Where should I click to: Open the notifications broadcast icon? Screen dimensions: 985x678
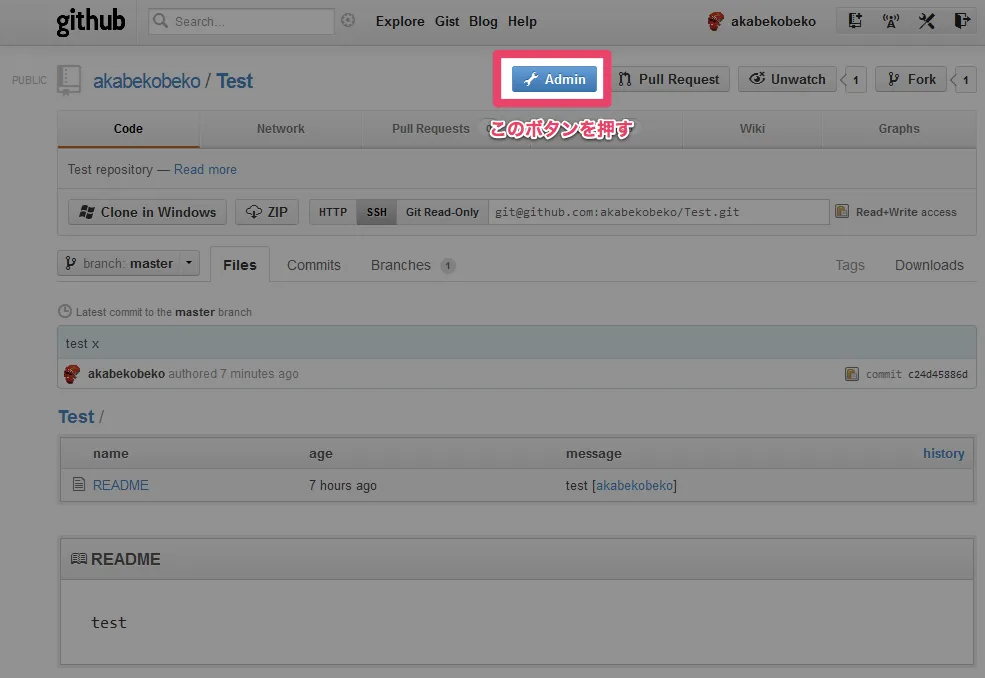[x=891, y=21]
